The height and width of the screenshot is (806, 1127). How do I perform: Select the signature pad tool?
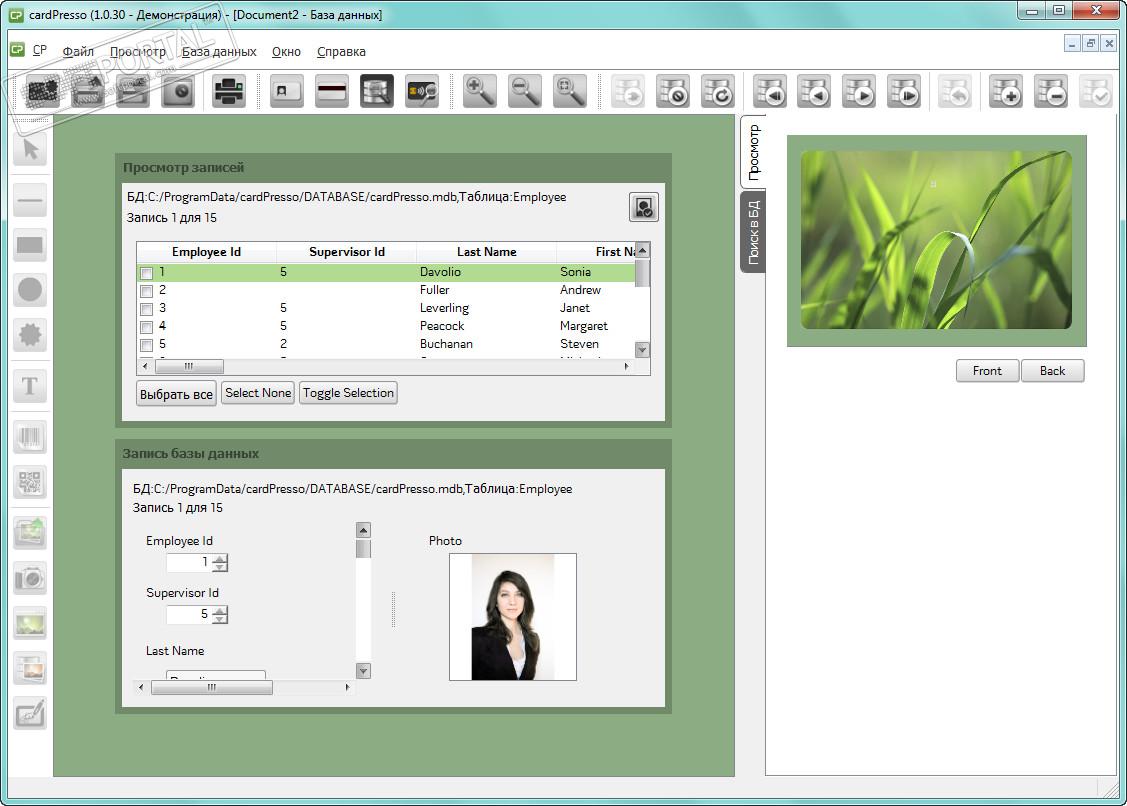[30, 713]
